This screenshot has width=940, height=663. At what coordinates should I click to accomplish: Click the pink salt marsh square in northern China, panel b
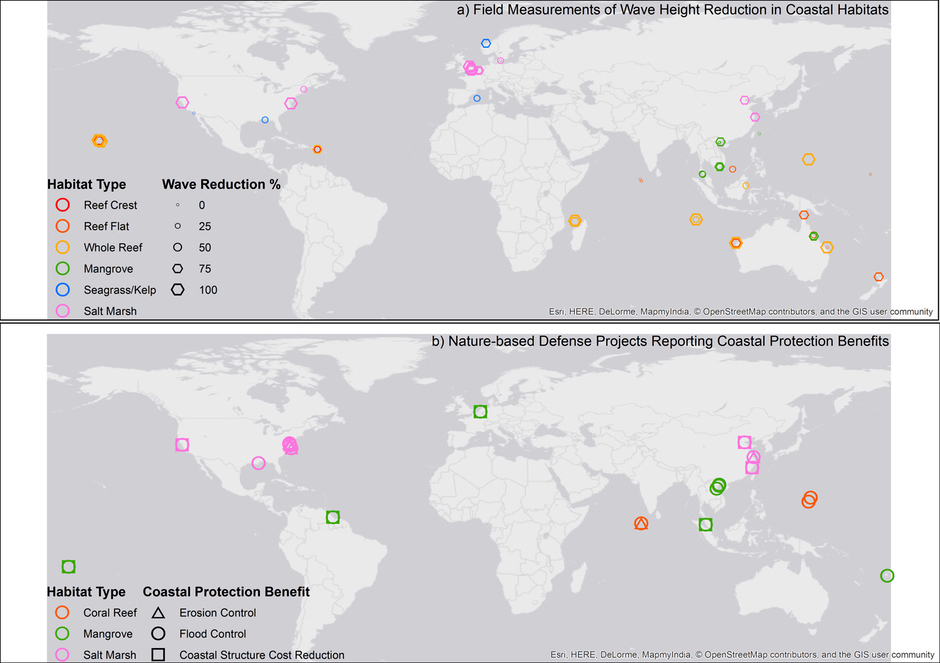(x=745, y=442)
